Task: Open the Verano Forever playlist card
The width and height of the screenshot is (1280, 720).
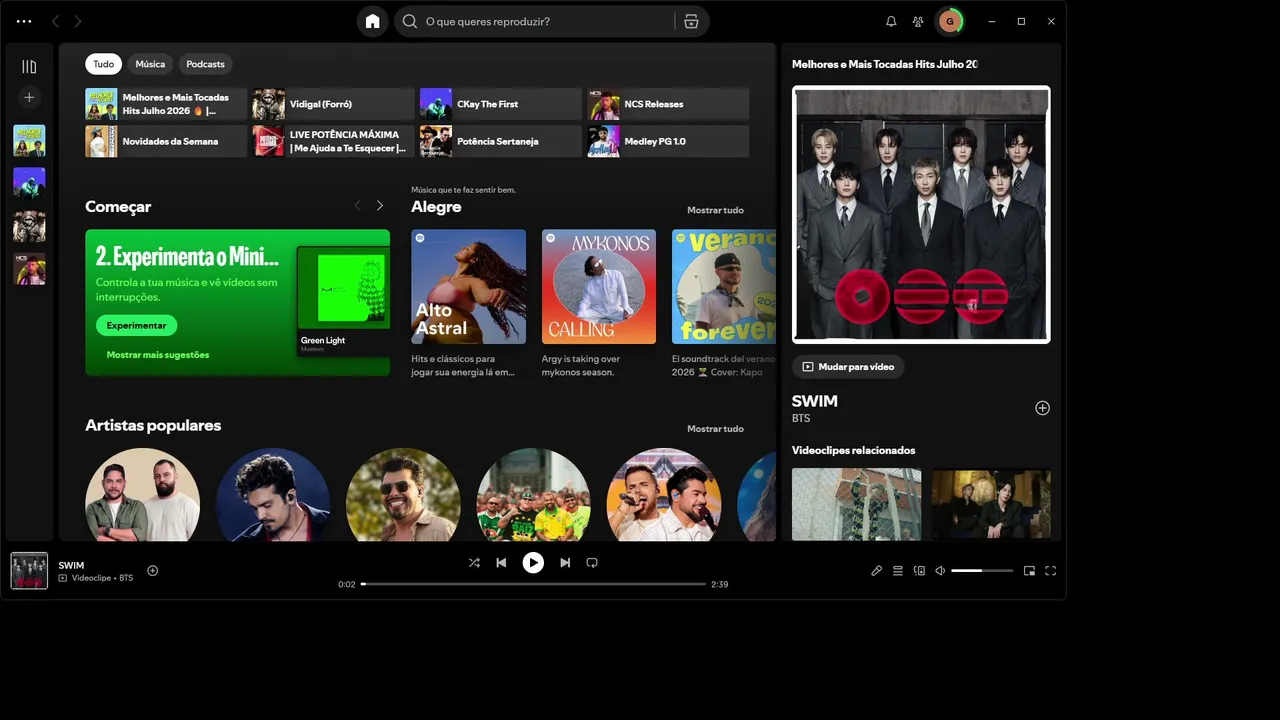Action: (724, 304)
